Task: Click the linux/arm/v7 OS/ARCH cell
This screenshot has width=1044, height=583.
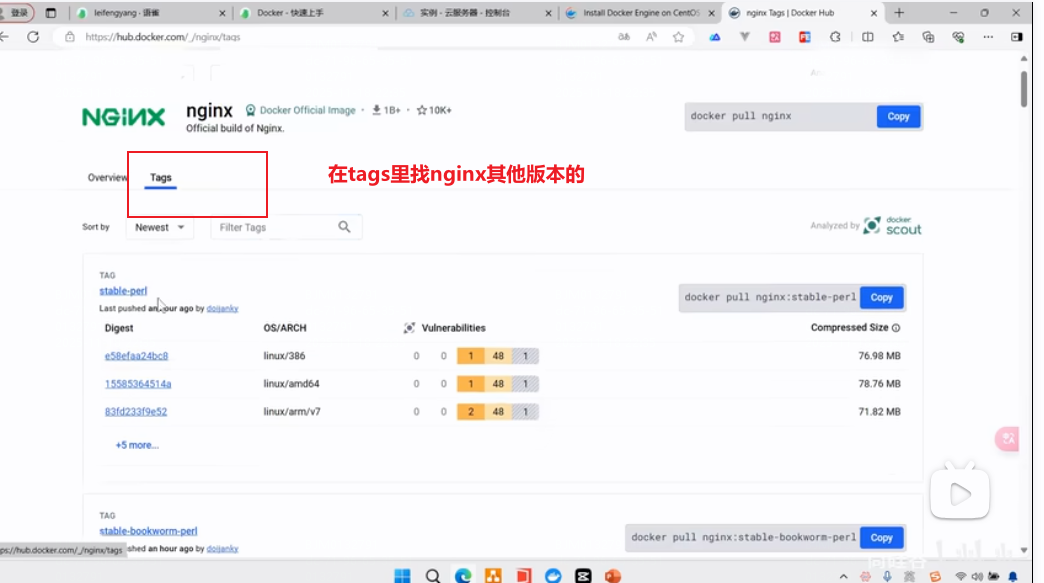Action: [292, 412]
